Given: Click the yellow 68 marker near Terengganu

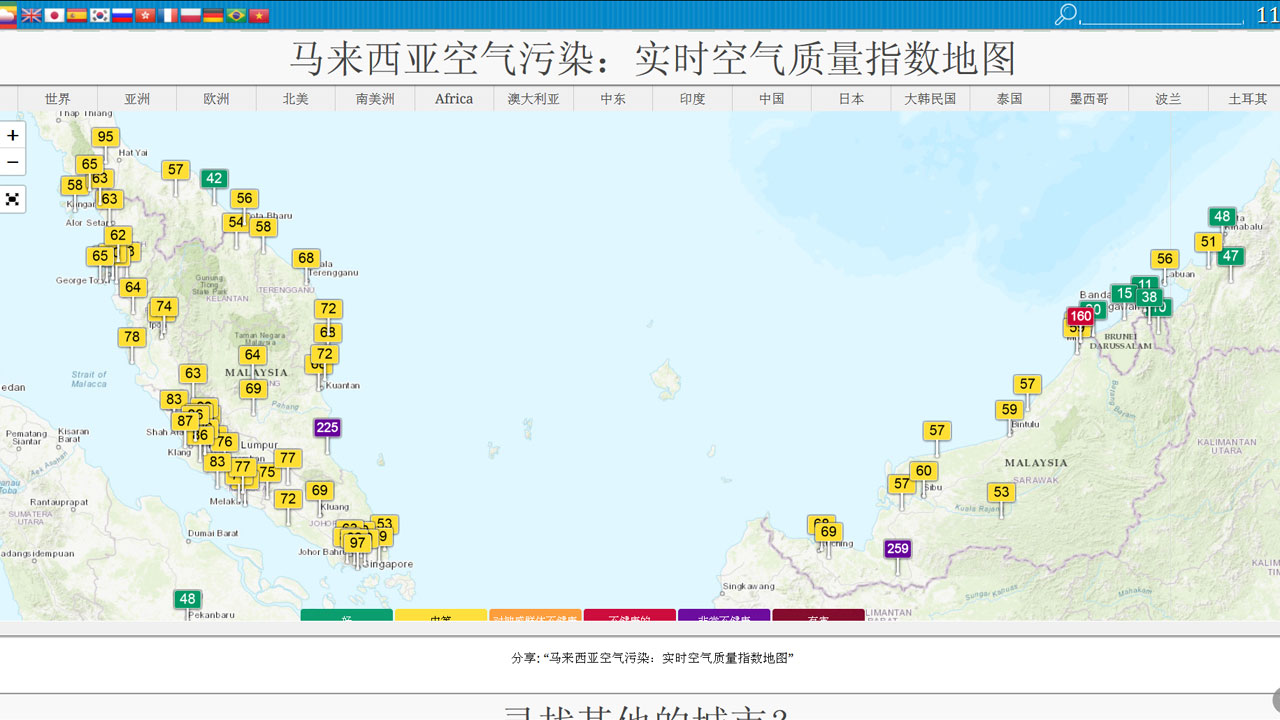Looking at the screenshot, I should click(x=306, y=258).
